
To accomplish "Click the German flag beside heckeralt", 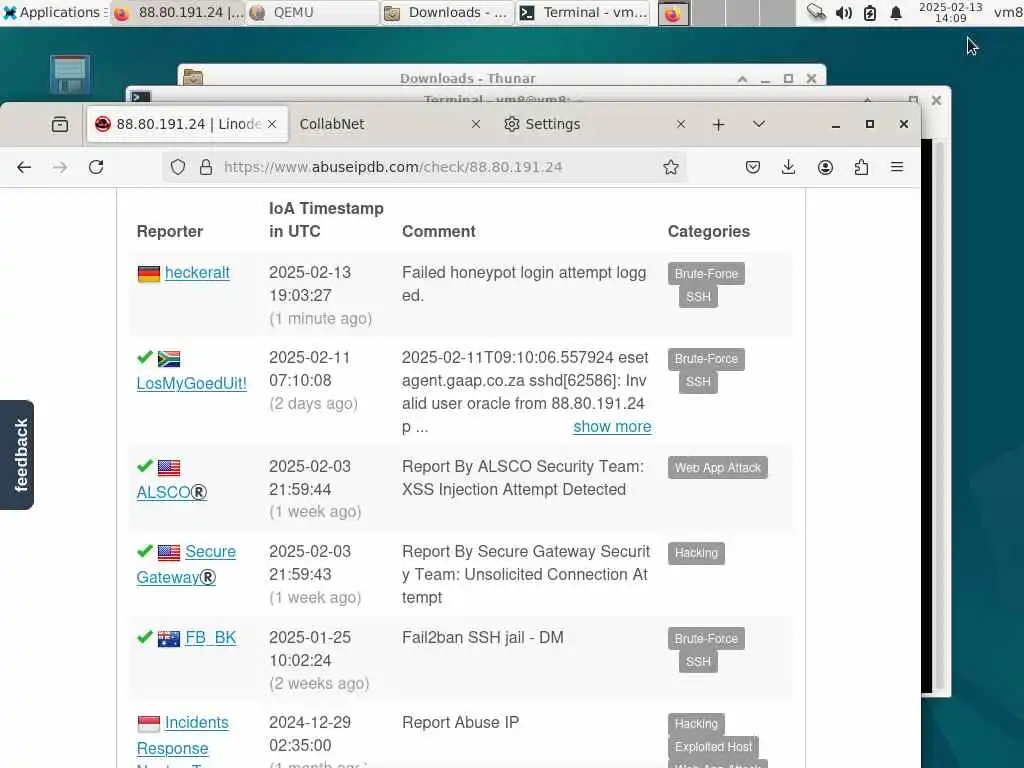I will click(x=149, y=274).
